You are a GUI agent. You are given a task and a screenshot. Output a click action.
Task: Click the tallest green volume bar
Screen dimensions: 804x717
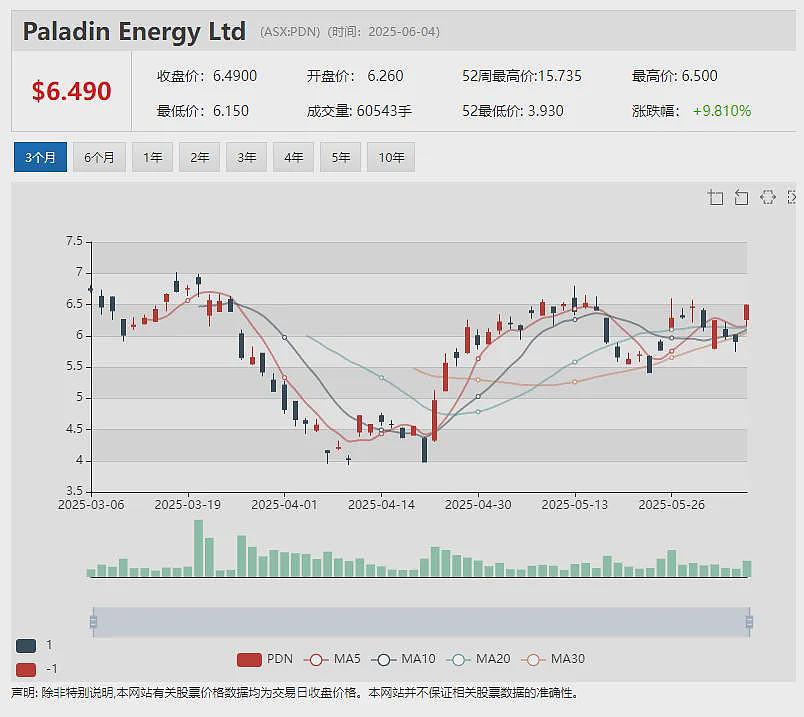point(198,548)
